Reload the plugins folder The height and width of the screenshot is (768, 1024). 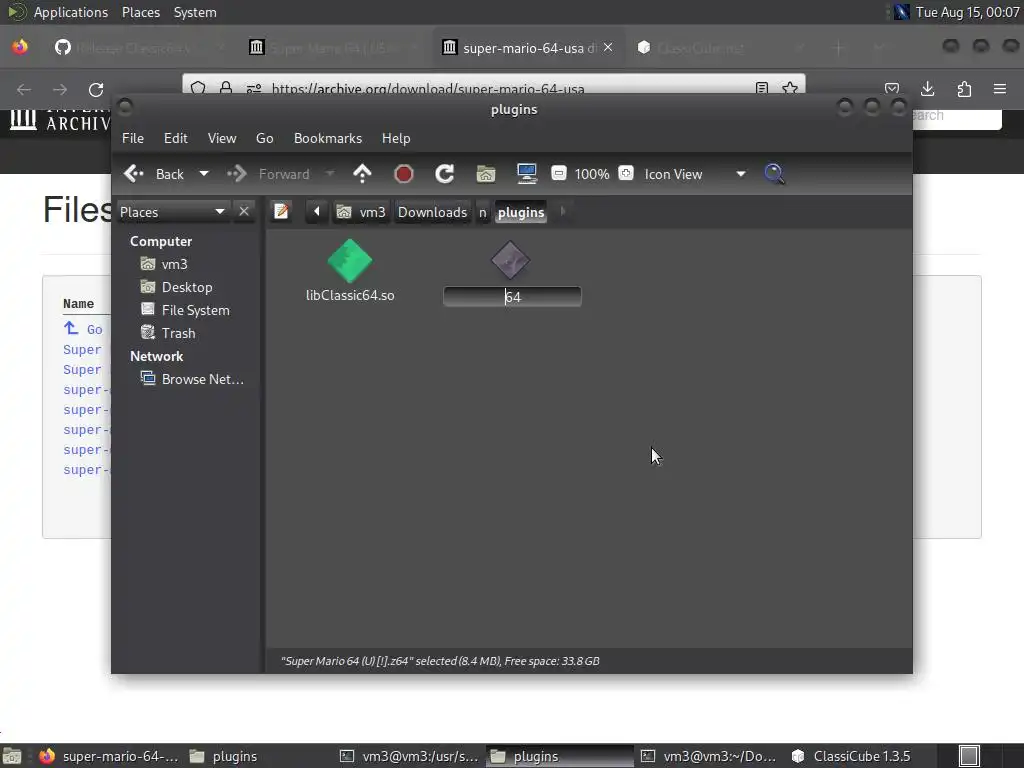tap(445, 174)
